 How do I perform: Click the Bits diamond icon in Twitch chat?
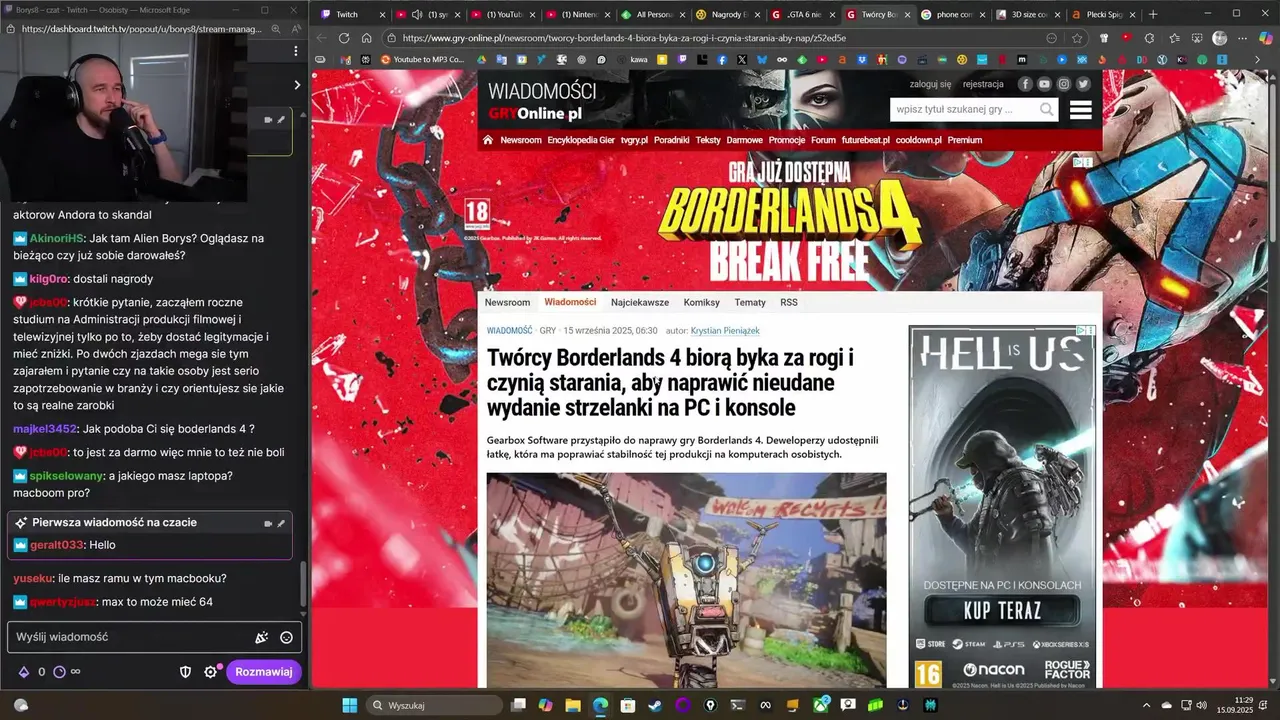point(24,672)
